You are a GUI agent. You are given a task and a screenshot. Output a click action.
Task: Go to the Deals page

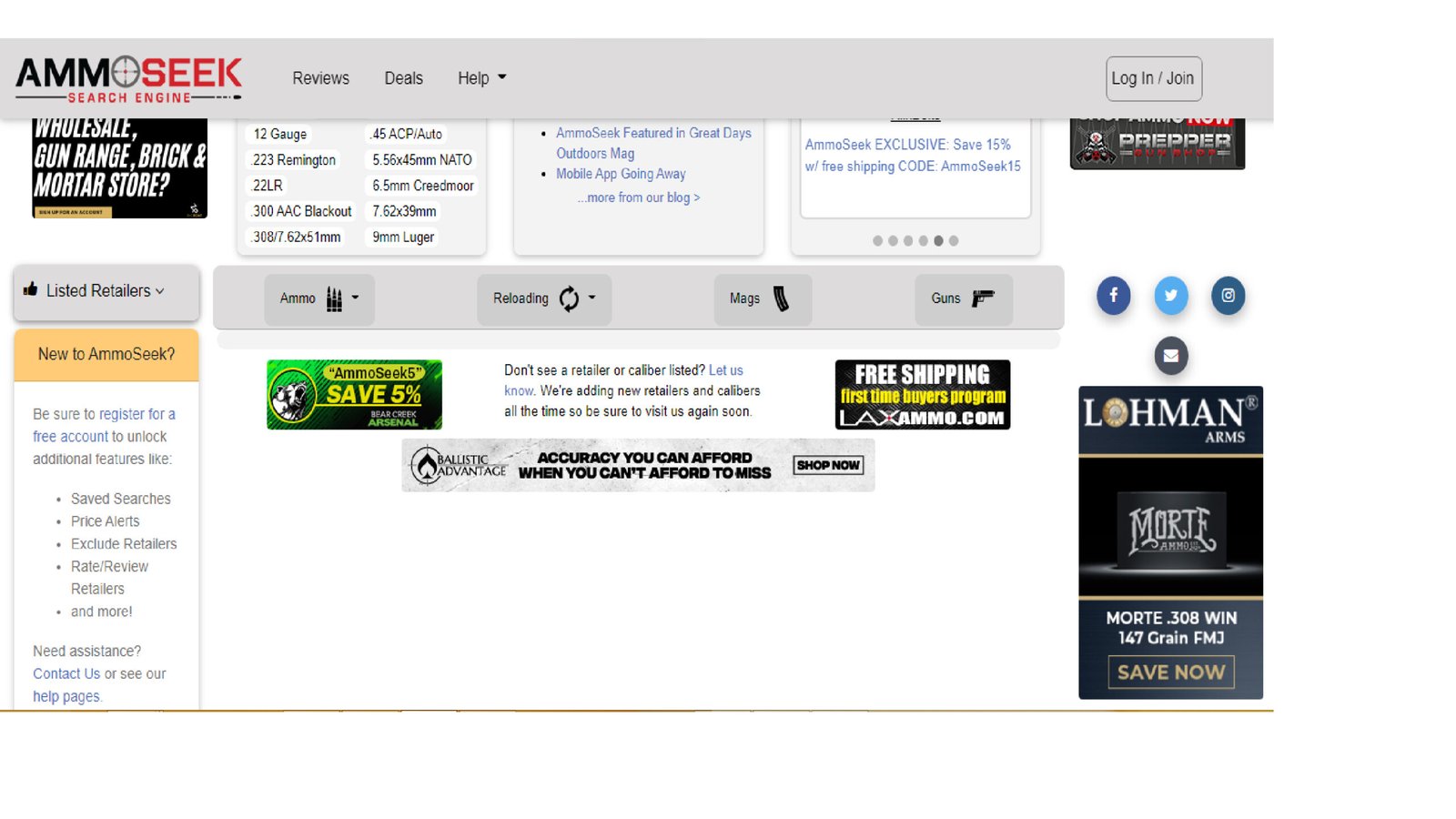(x=403, y=78)
